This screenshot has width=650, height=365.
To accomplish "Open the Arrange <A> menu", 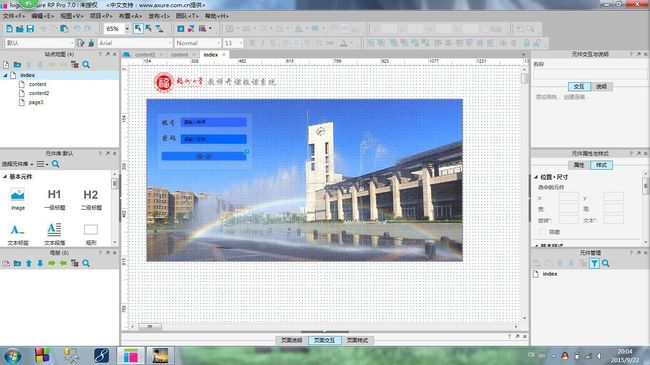I will click(x=130, y=16).
